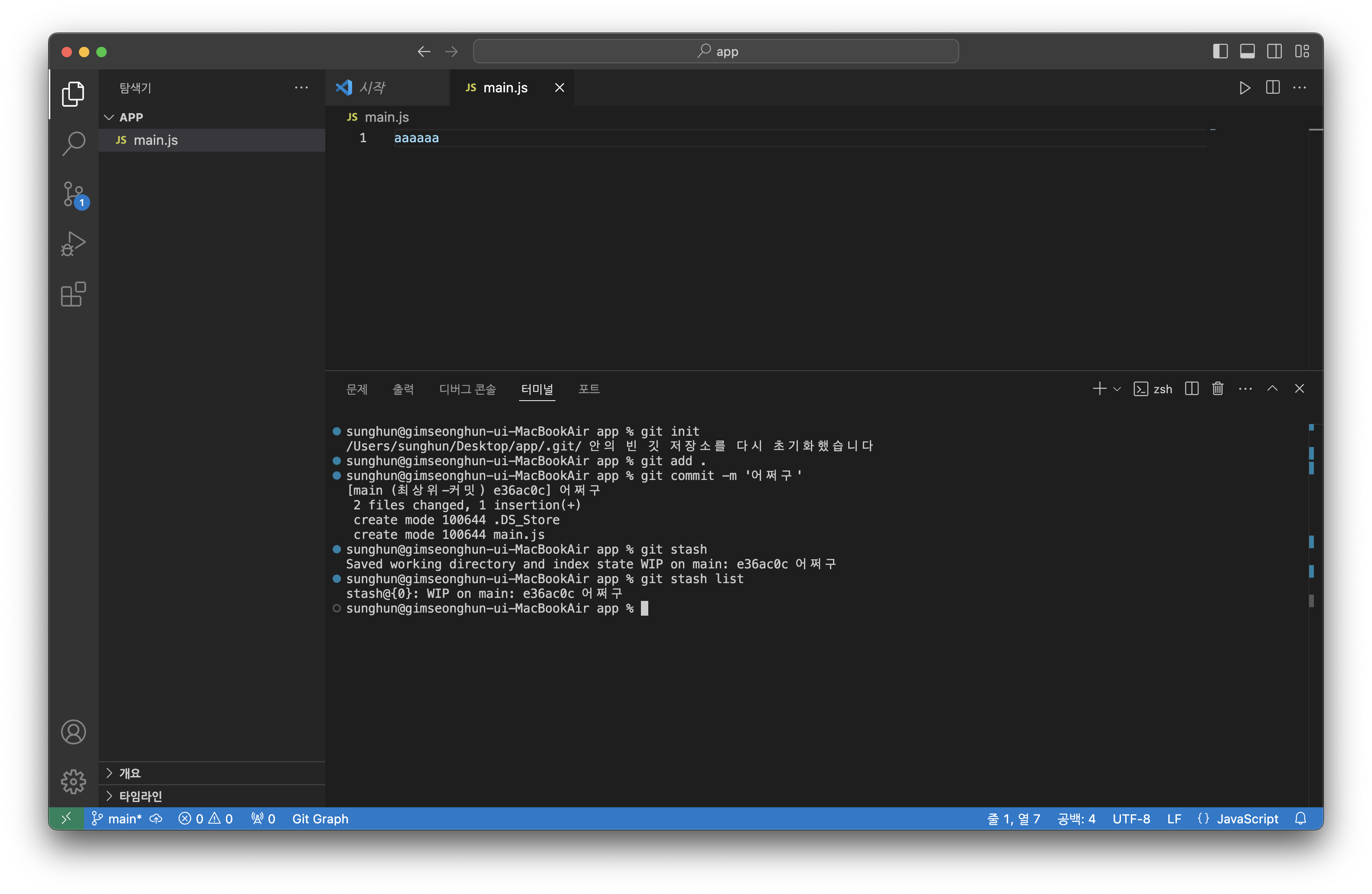1372x894 pixels.
Task: Open new terminal launch profile dropdown
Action: [1117, 389]
